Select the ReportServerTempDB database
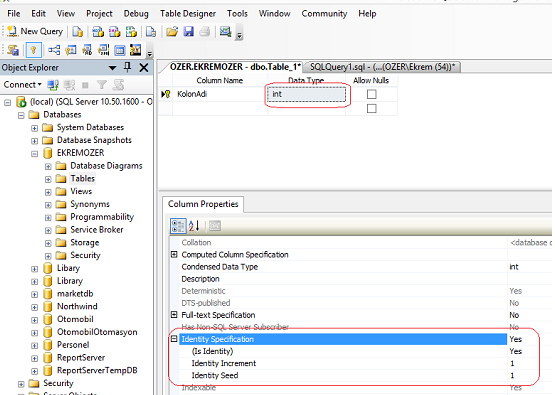The image size is (555, 395). 97,370
